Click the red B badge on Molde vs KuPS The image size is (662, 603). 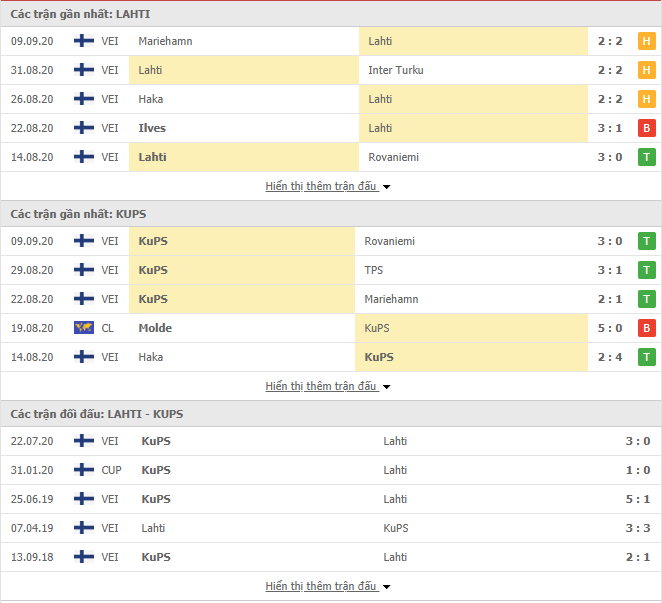click(x=646, y=328)
